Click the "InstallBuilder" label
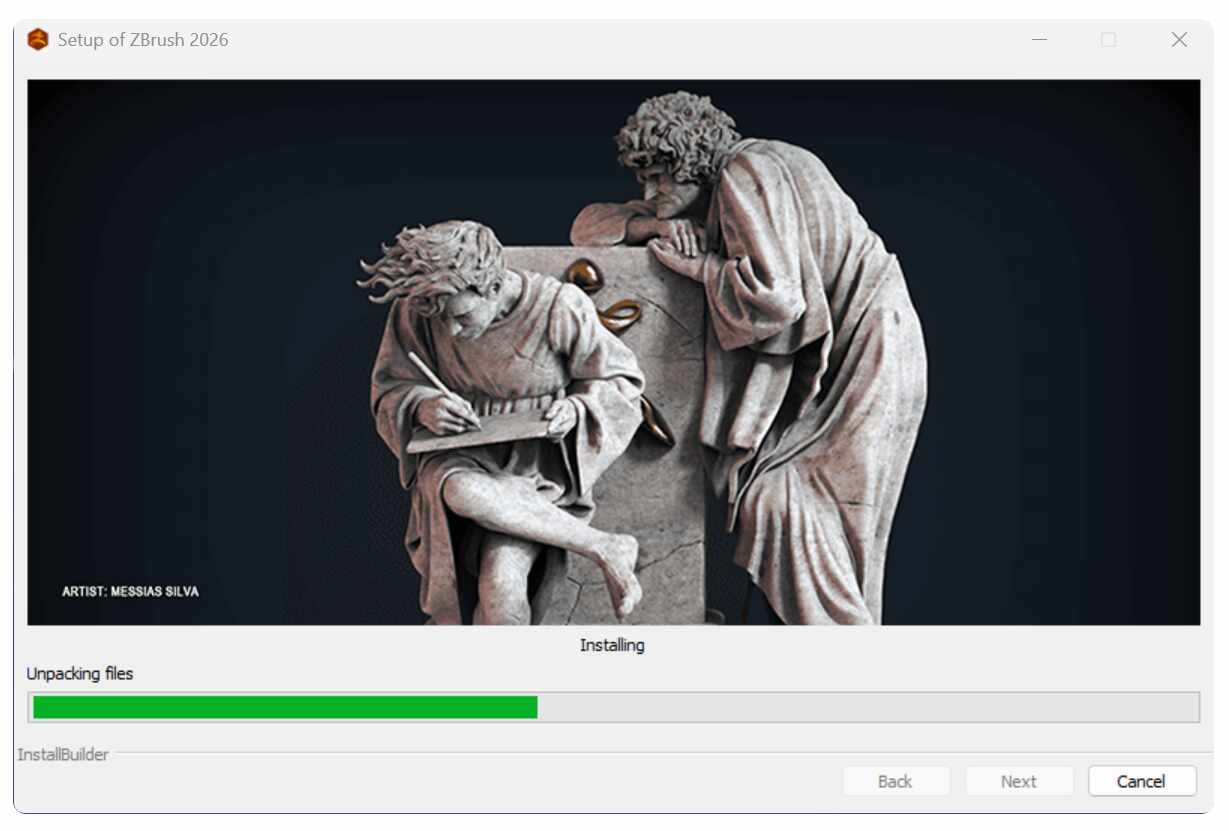The width and height of the screenshot is (1229, 831). pyautogui.click(x=63, y=754)
